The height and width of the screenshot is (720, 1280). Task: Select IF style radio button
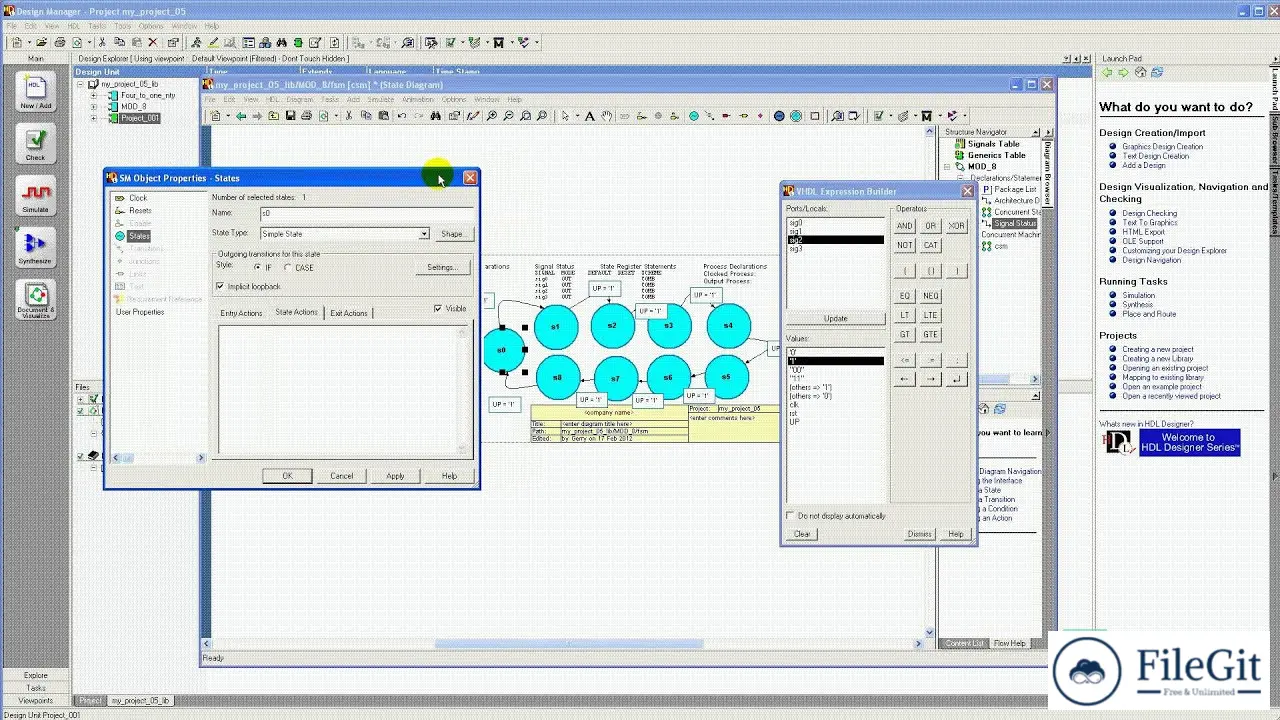point(257,268)
